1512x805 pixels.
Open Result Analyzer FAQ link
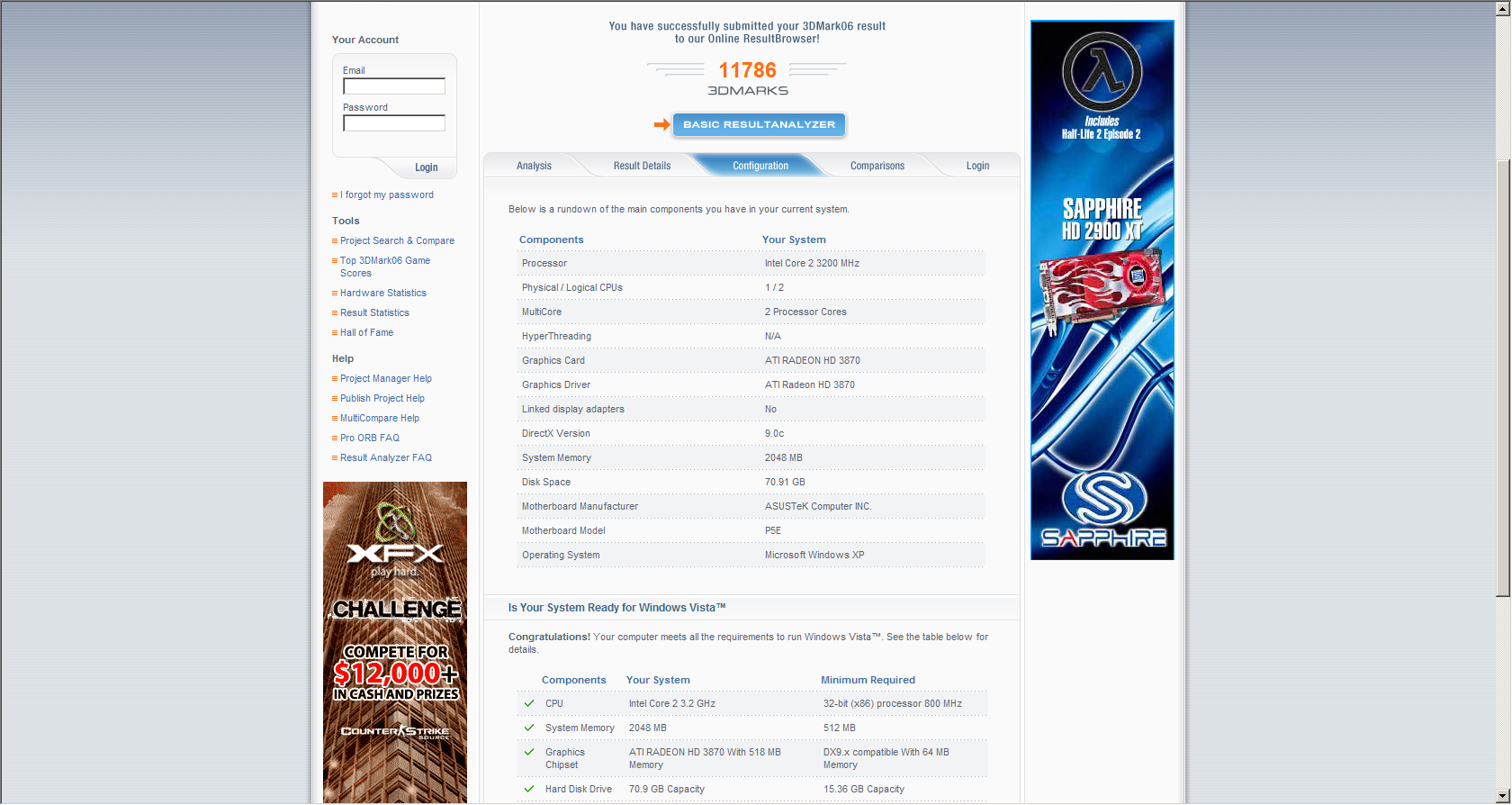tap(386, 457)
